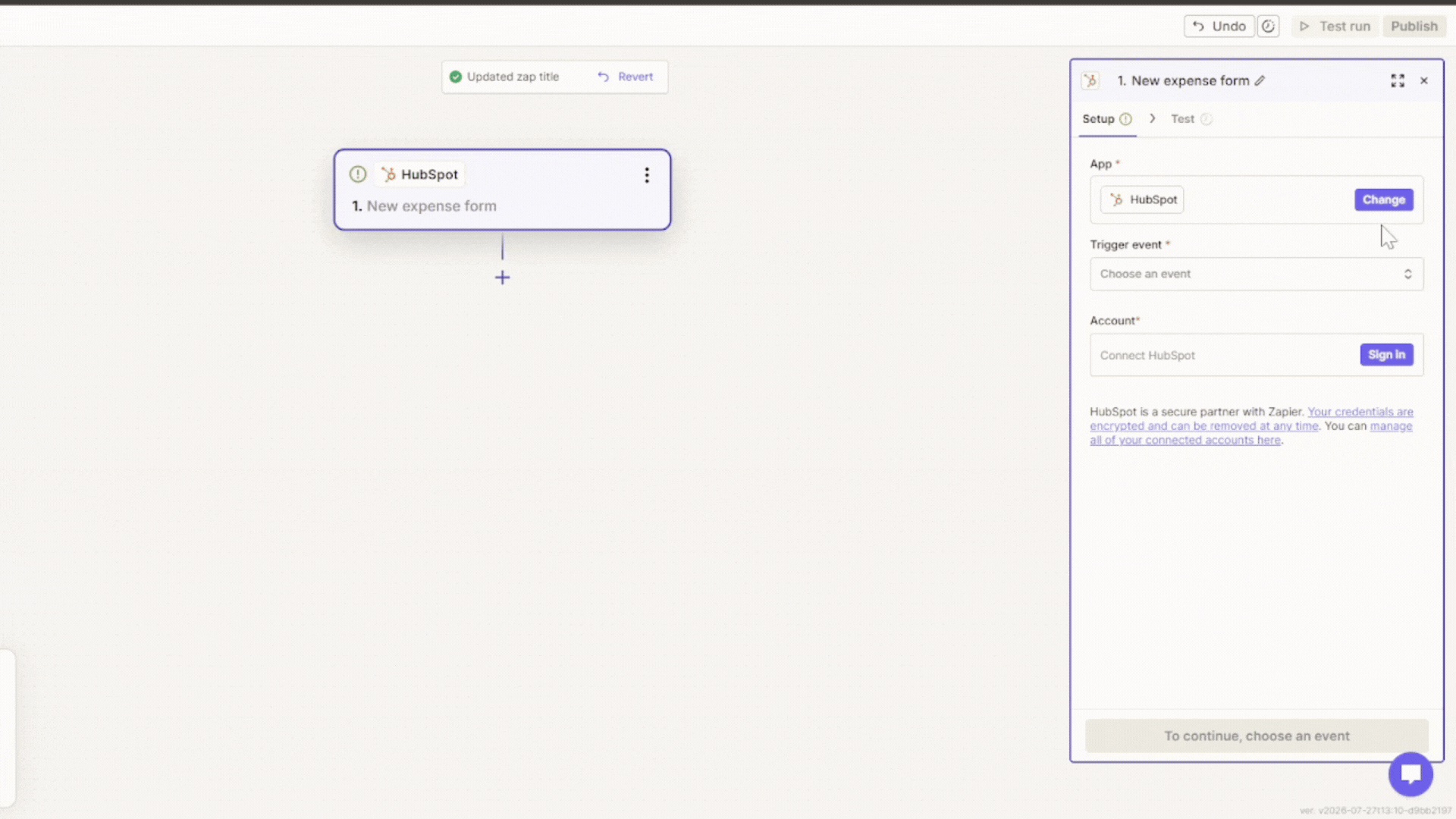This screenshot has width=1456, height=819.
Task: Switch to the Setup tab
Action: 1106,119
